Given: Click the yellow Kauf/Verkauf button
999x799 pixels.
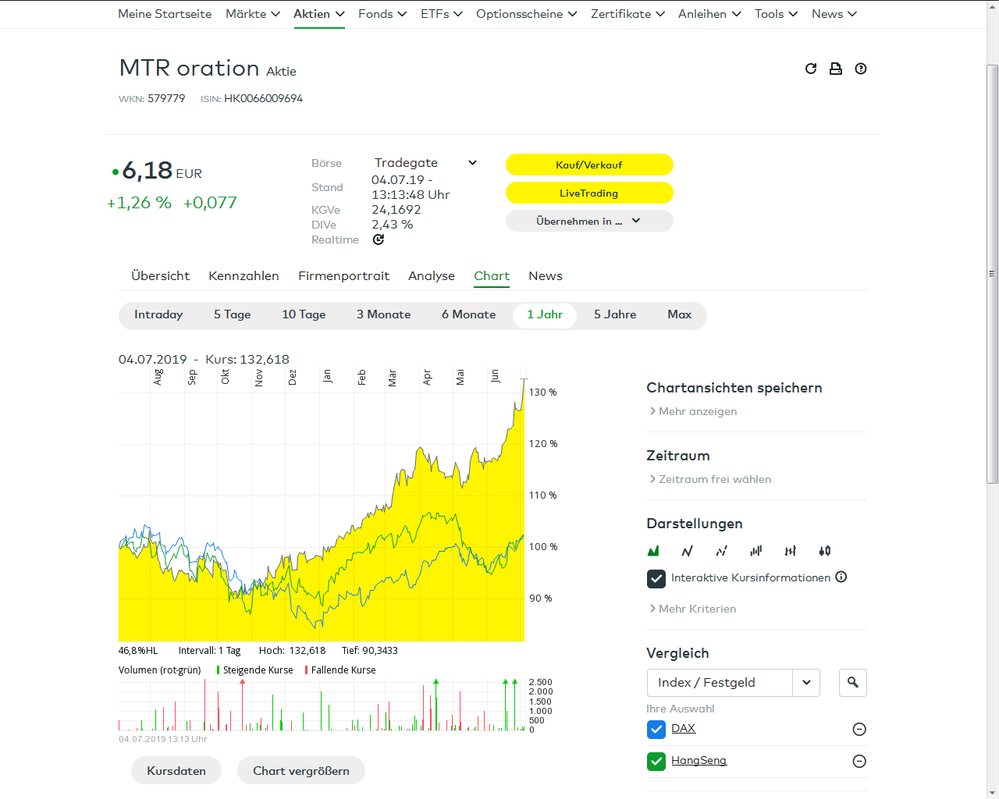Looking at the screenshot, I should (x=589, y=164).
